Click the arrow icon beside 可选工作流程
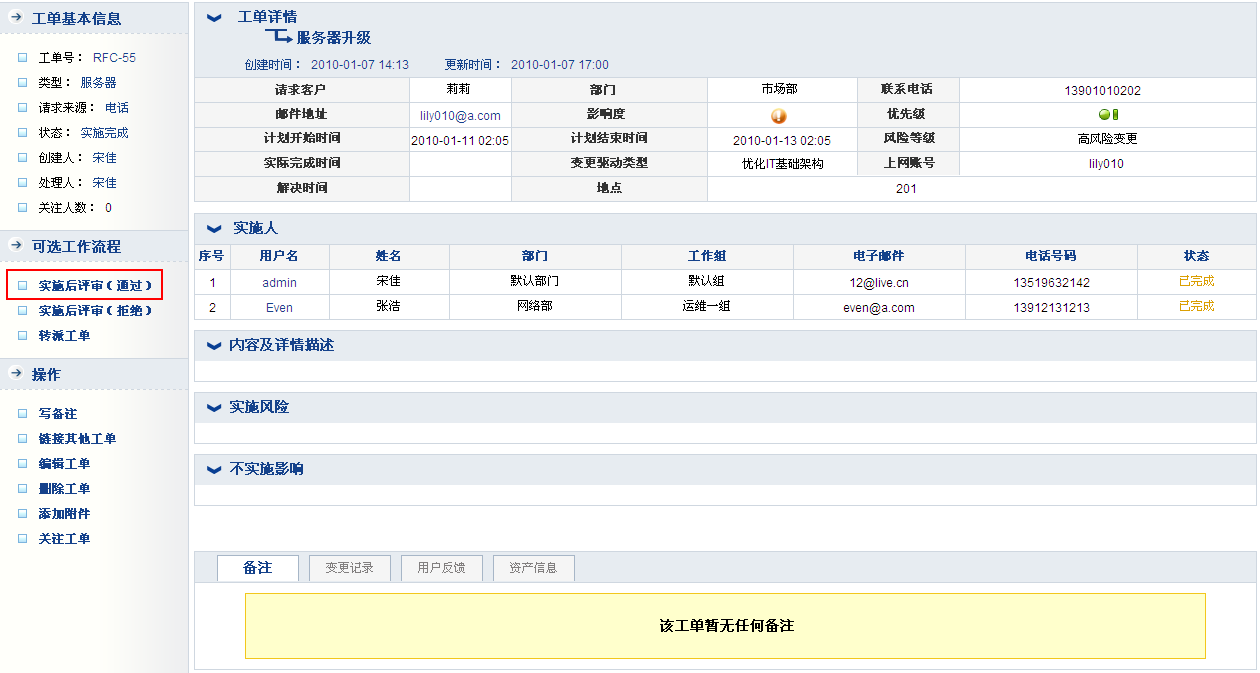 pos(15,246)
